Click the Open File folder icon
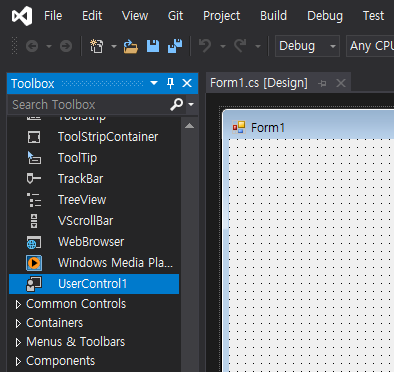Viewport: 394px width, 372px height. pos(130,46)
